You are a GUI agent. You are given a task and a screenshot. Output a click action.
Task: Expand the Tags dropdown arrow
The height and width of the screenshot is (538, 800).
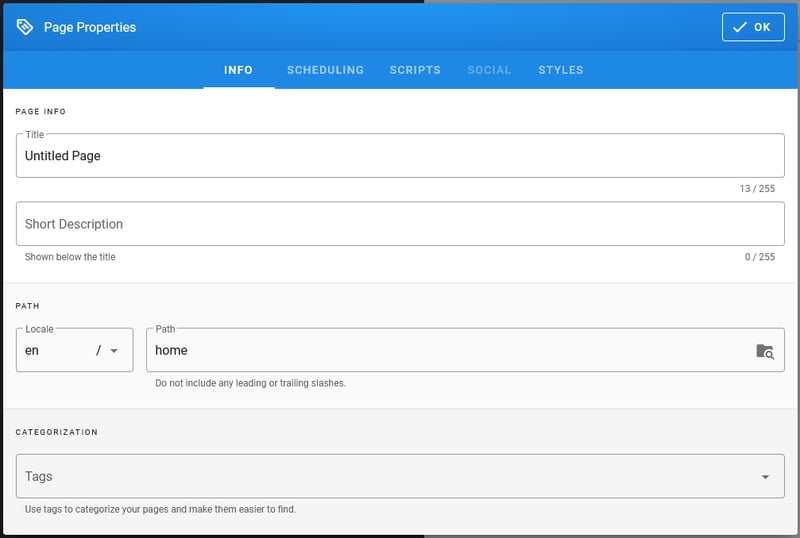(x=765, y=477)
